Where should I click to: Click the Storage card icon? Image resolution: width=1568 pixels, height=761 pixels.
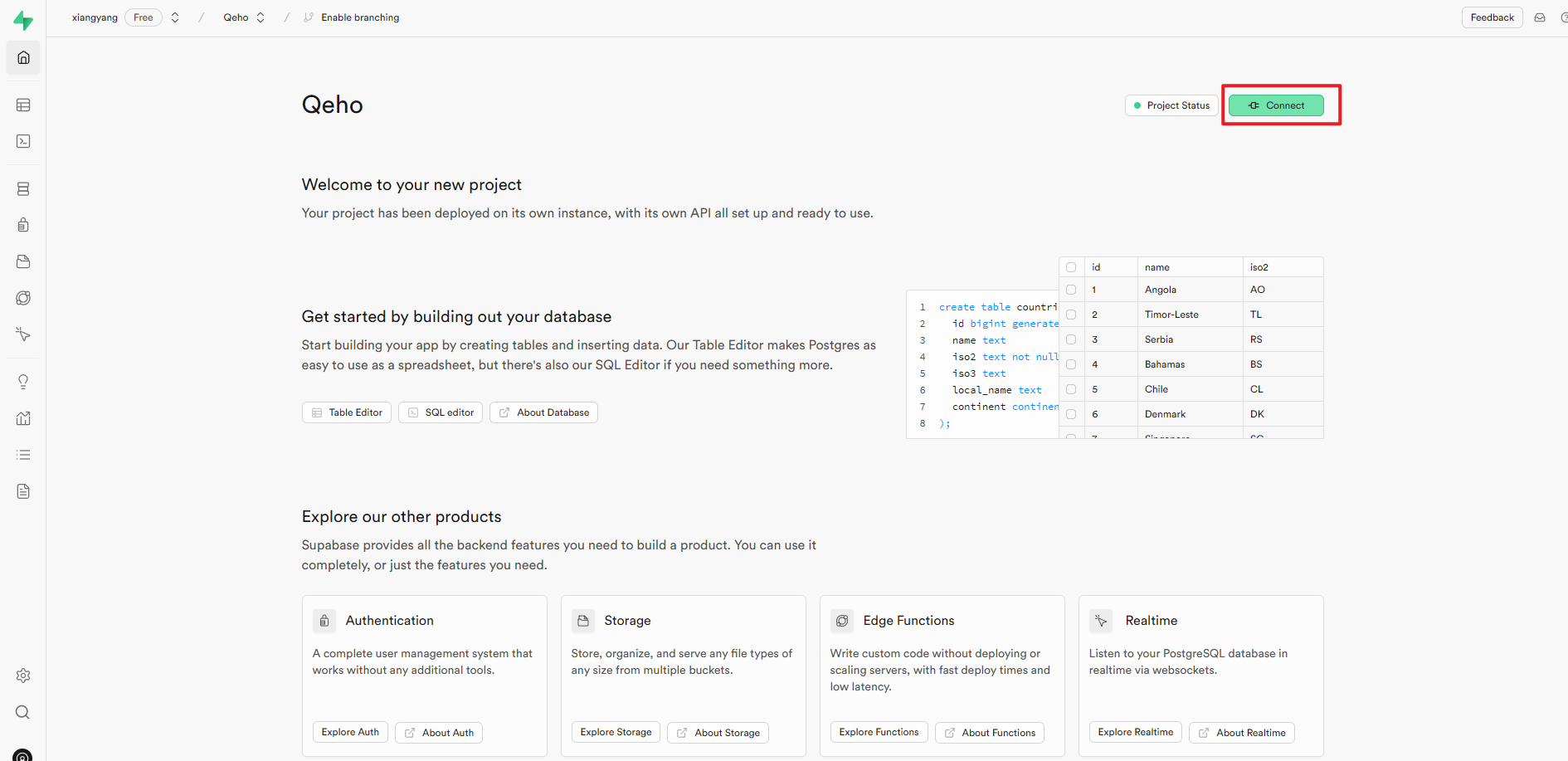click(x=583, y=621)
